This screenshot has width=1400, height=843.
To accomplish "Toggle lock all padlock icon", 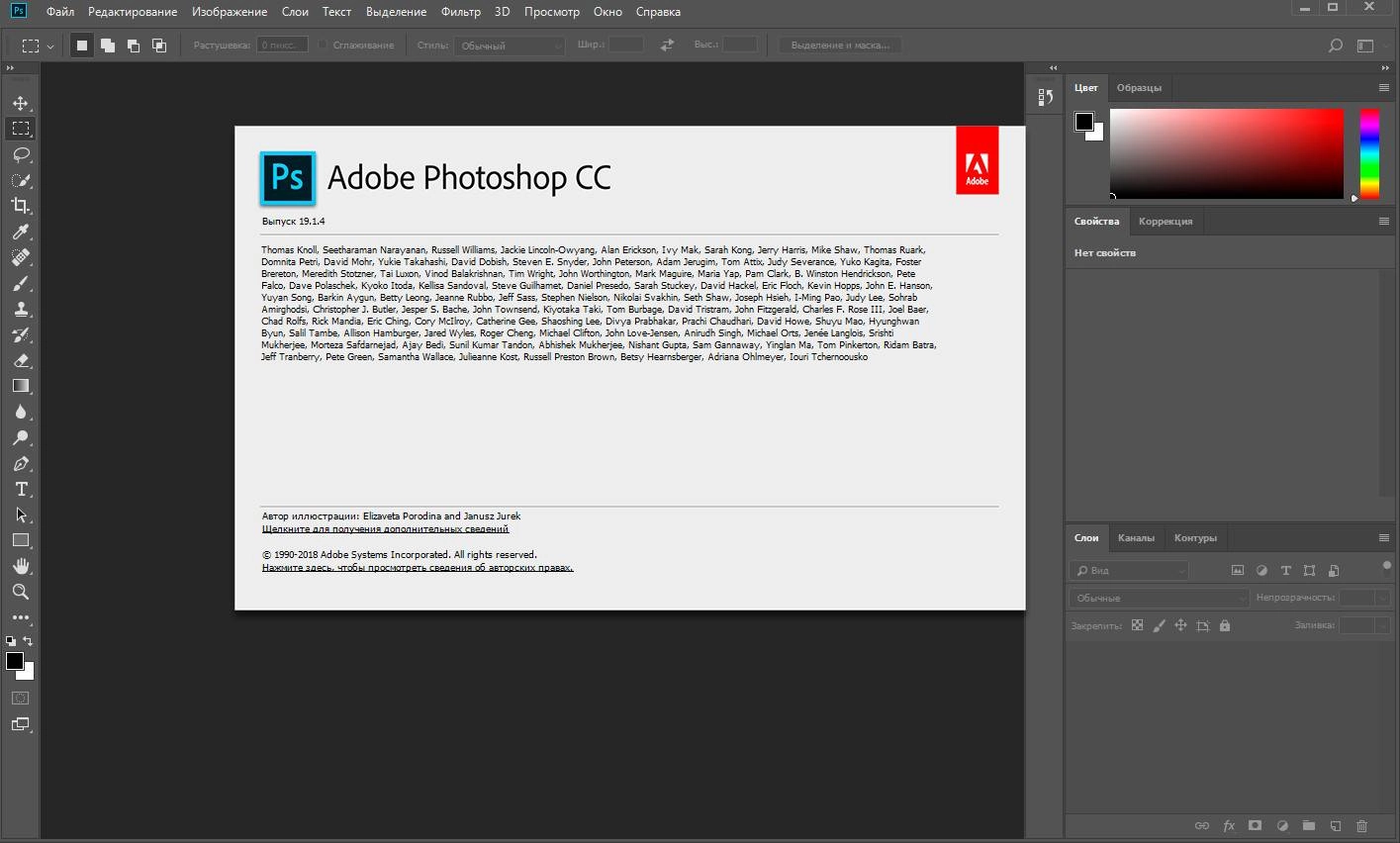I will click(1225, 625).
